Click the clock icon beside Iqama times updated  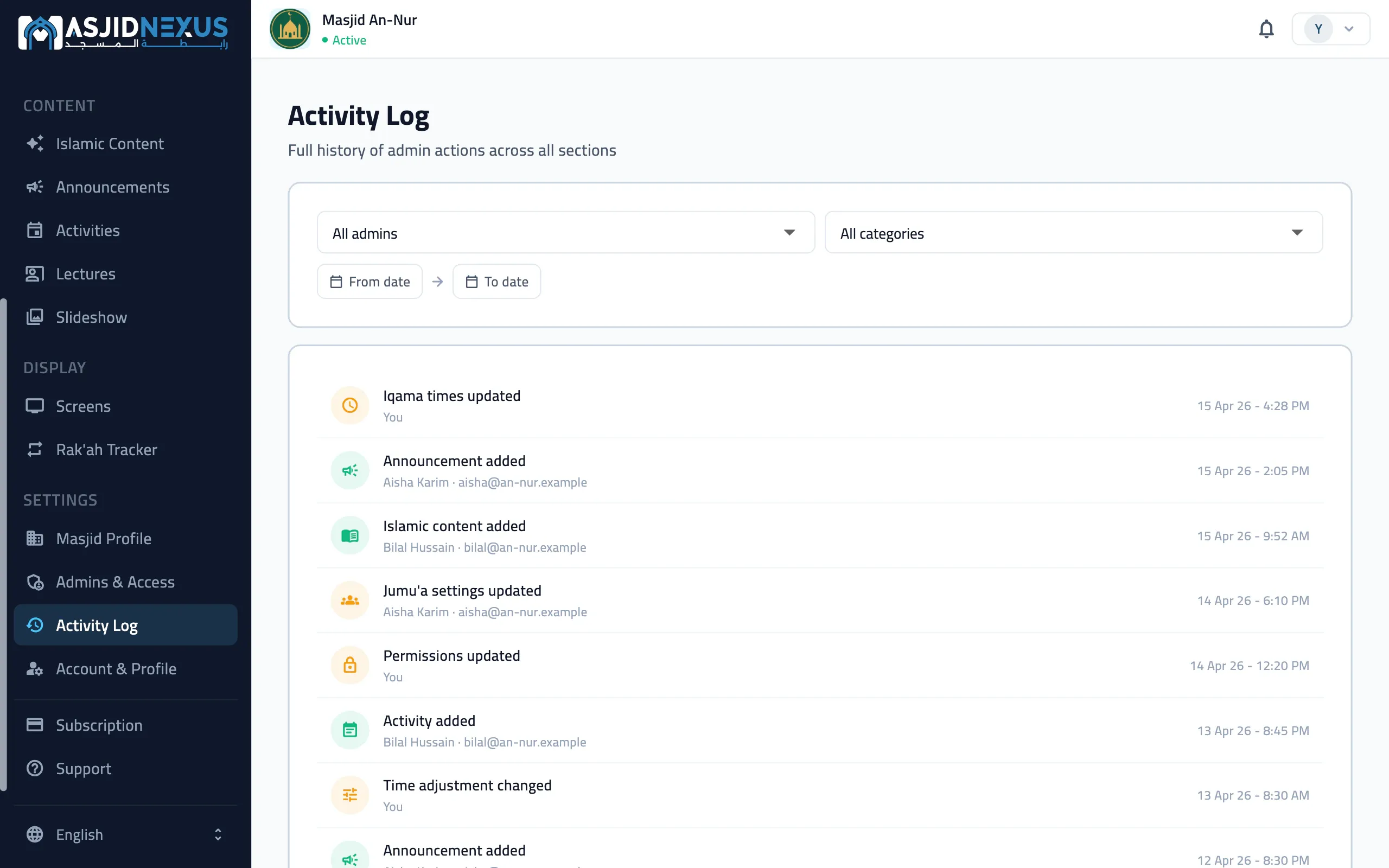349,405
